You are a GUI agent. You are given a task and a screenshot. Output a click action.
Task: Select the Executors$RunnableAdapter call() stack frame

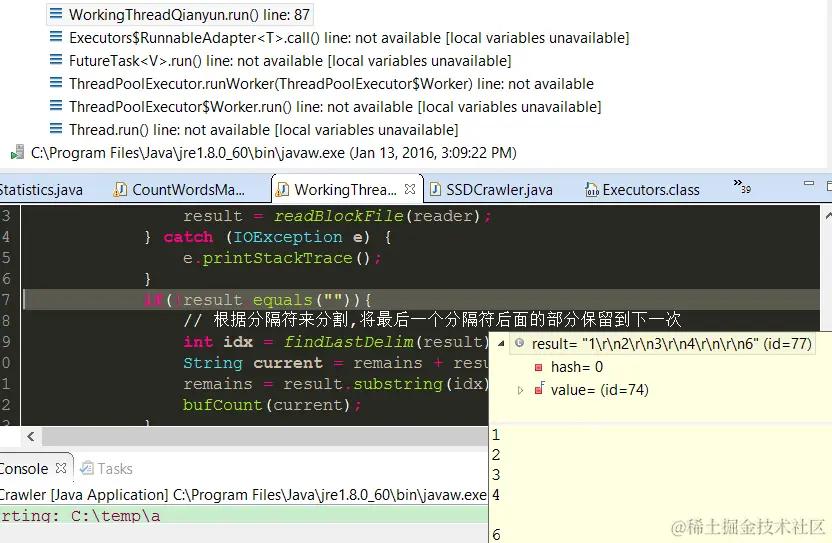pyautogui.click(x=349, y=38)
